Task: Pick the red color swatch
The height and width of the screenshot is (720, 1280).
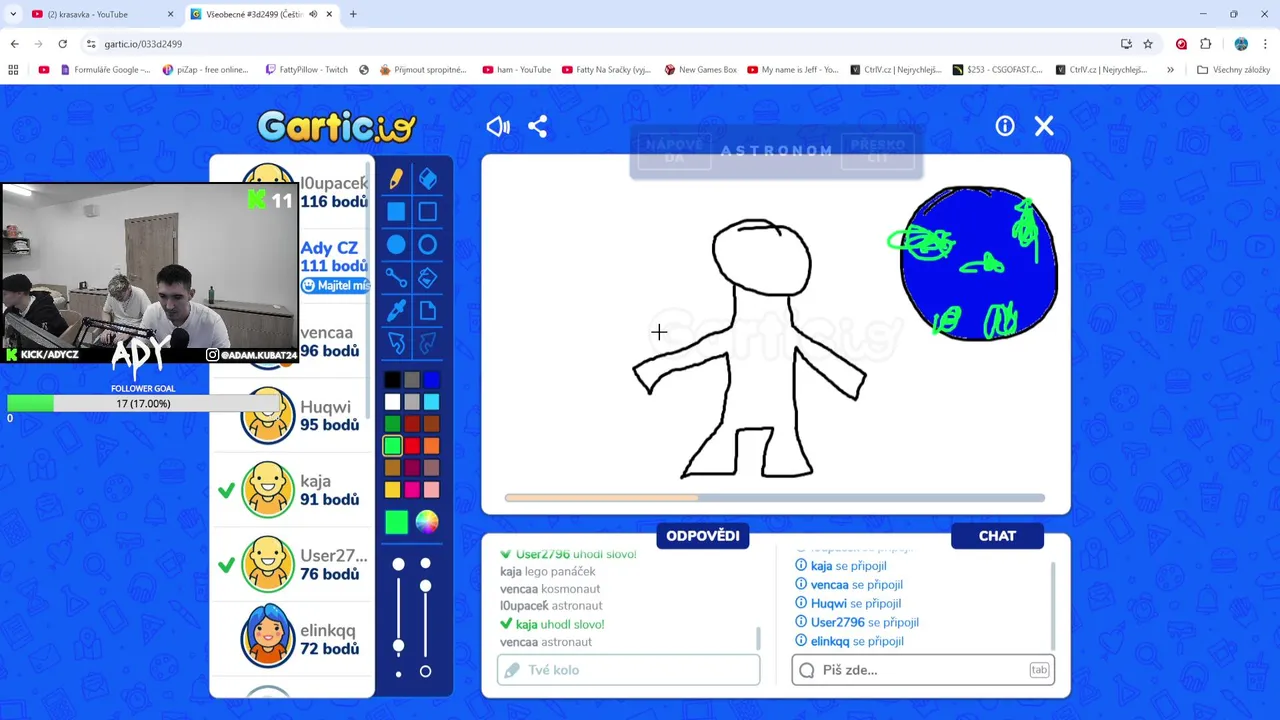Action: coord(412,446)
